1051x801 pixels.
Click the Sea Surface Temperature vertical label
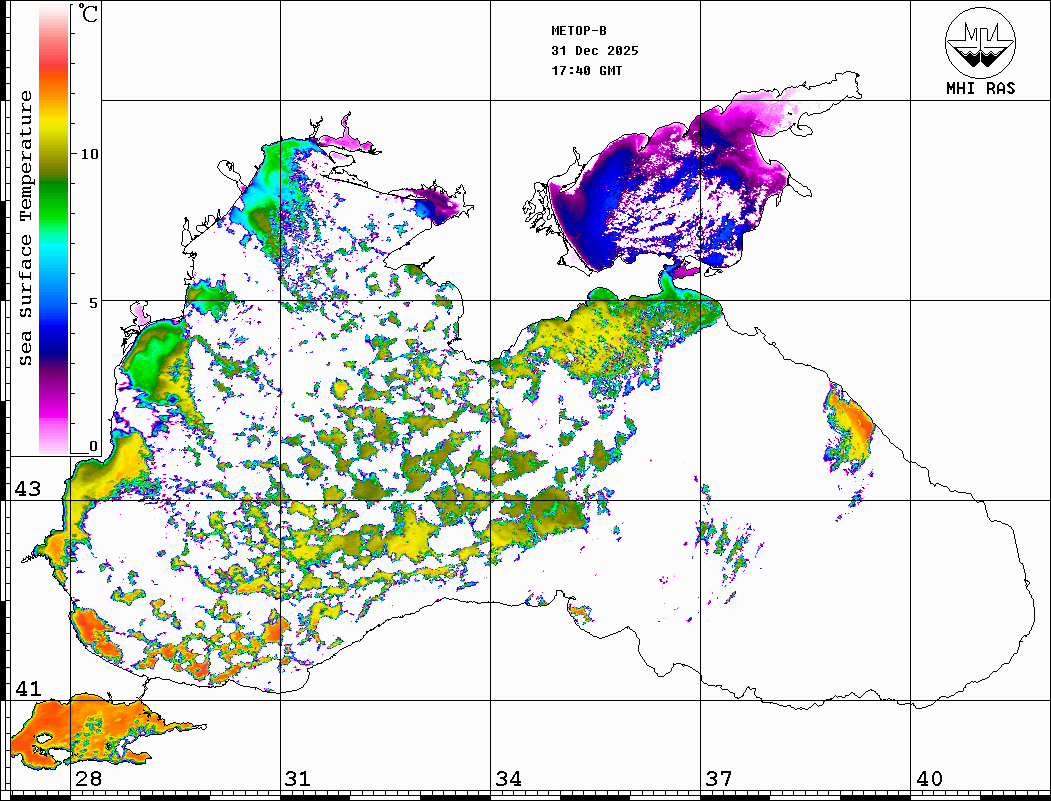[26, 228]
